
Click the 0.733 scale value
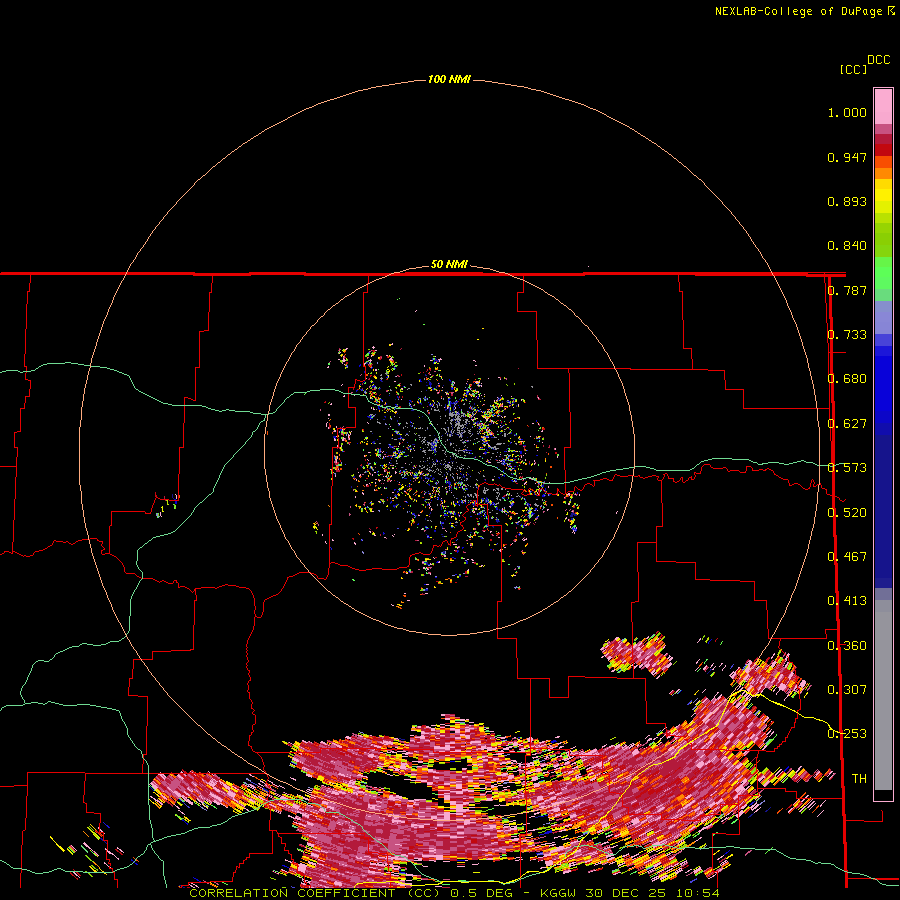click(847, 335)
